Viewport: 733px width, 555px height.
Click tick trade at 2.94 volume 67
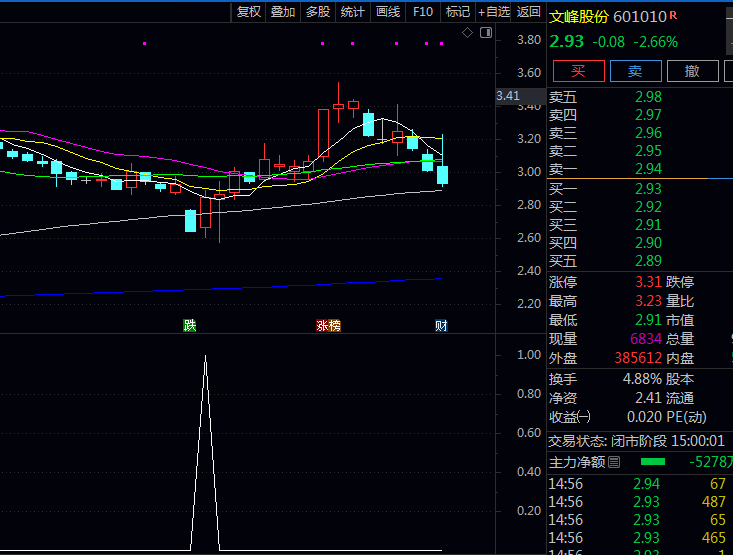click(636, 484)
